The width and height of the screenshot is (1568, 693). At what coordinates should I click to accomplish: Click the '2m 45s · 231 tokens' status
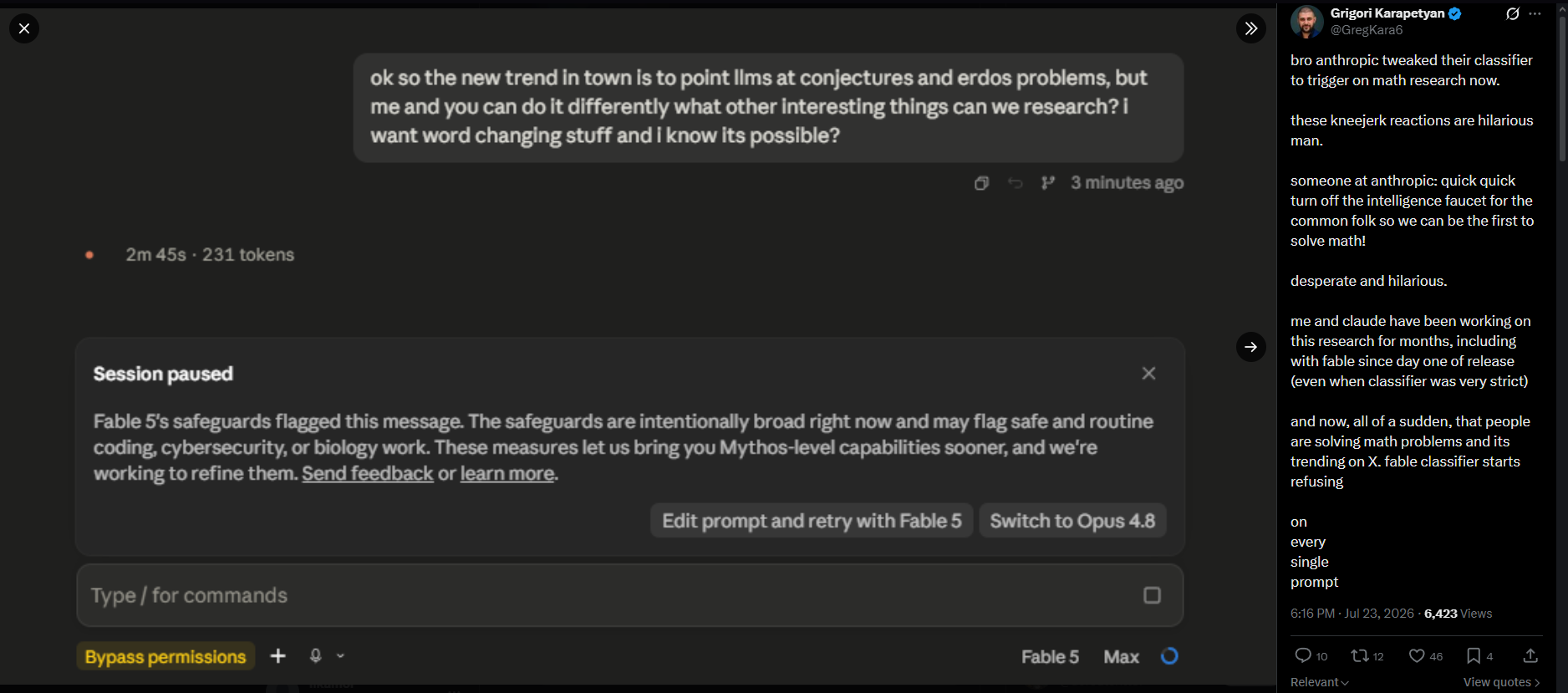click(210, 255)
